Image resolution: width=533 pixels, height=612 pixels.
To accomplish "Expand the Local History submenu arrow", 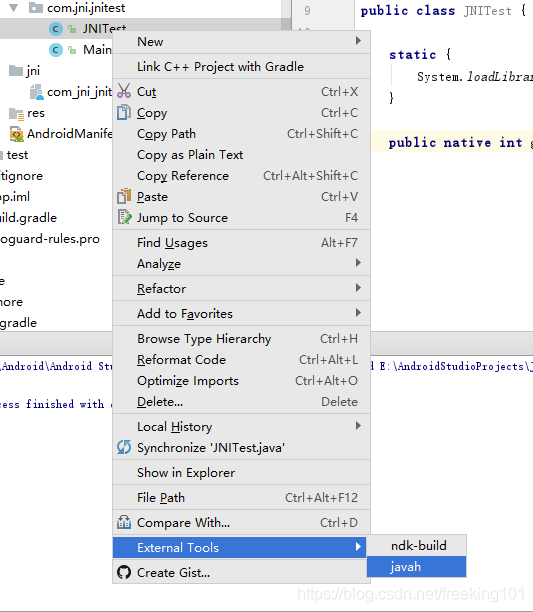I will (358, 426).
